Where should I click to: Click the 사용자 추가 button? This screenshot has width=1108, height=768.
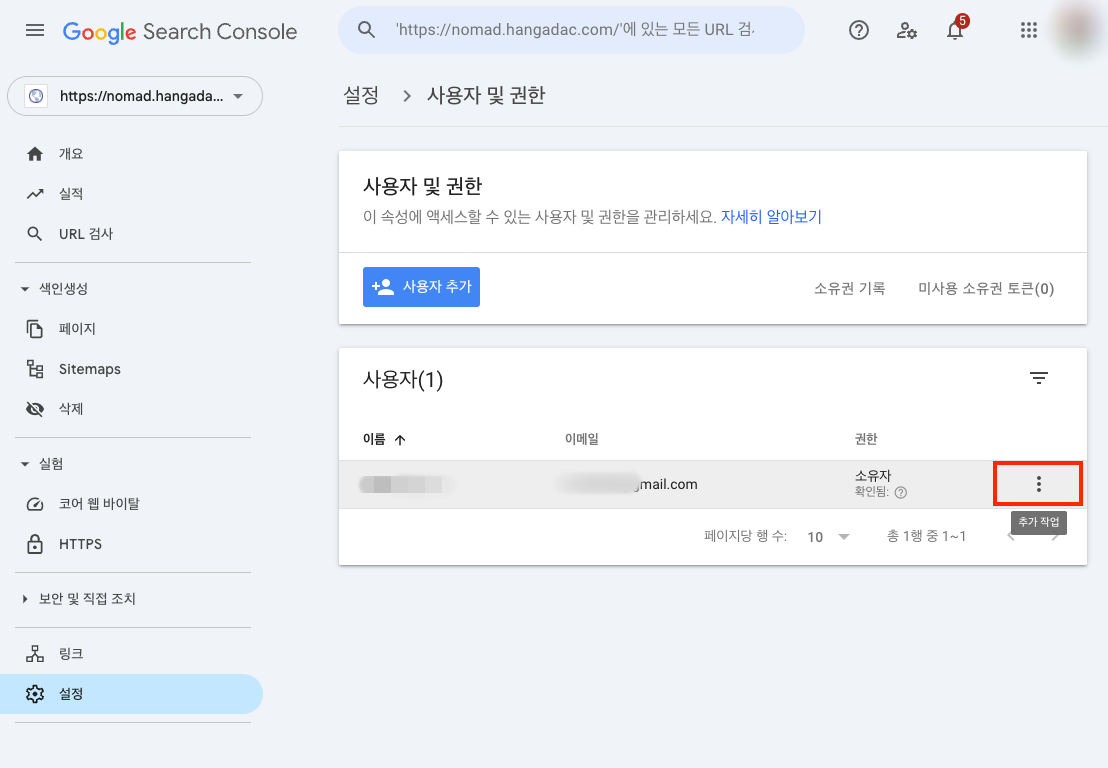(421, 286)
